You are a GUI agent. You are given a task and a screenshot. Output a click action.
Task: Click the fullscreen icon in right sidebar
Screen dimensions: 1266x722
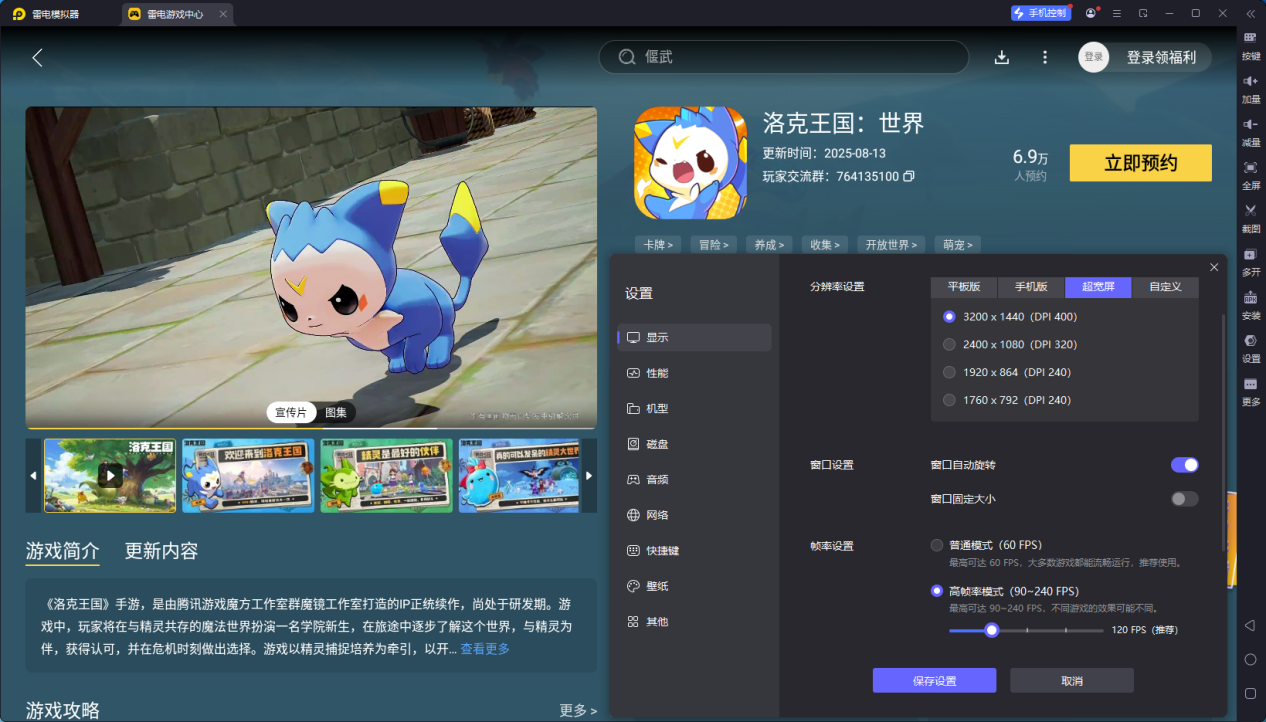[1250, 168]
